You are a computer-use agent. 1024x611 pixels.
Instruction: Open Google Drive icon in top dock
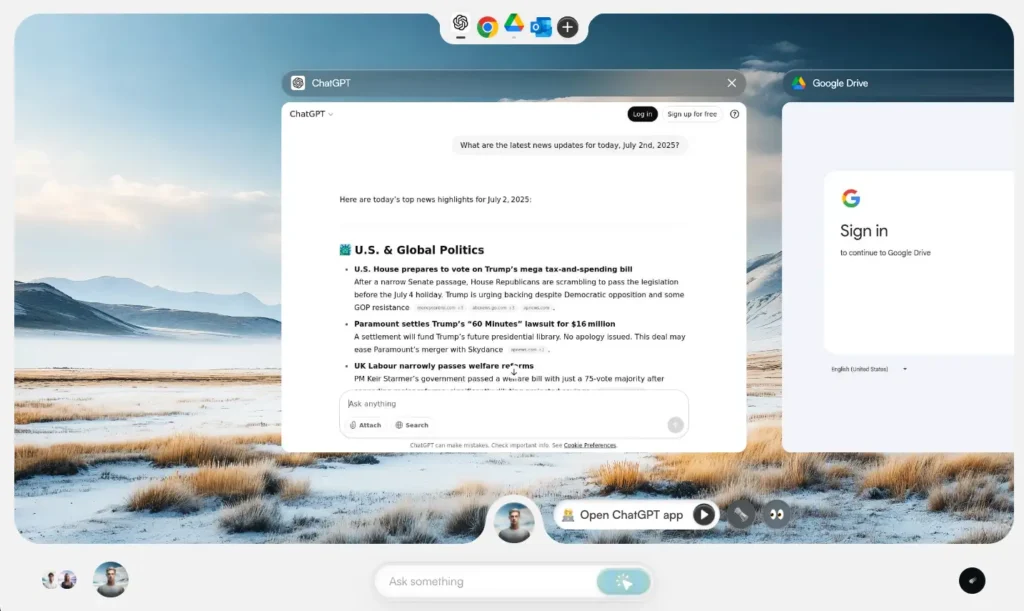point(514,24)
